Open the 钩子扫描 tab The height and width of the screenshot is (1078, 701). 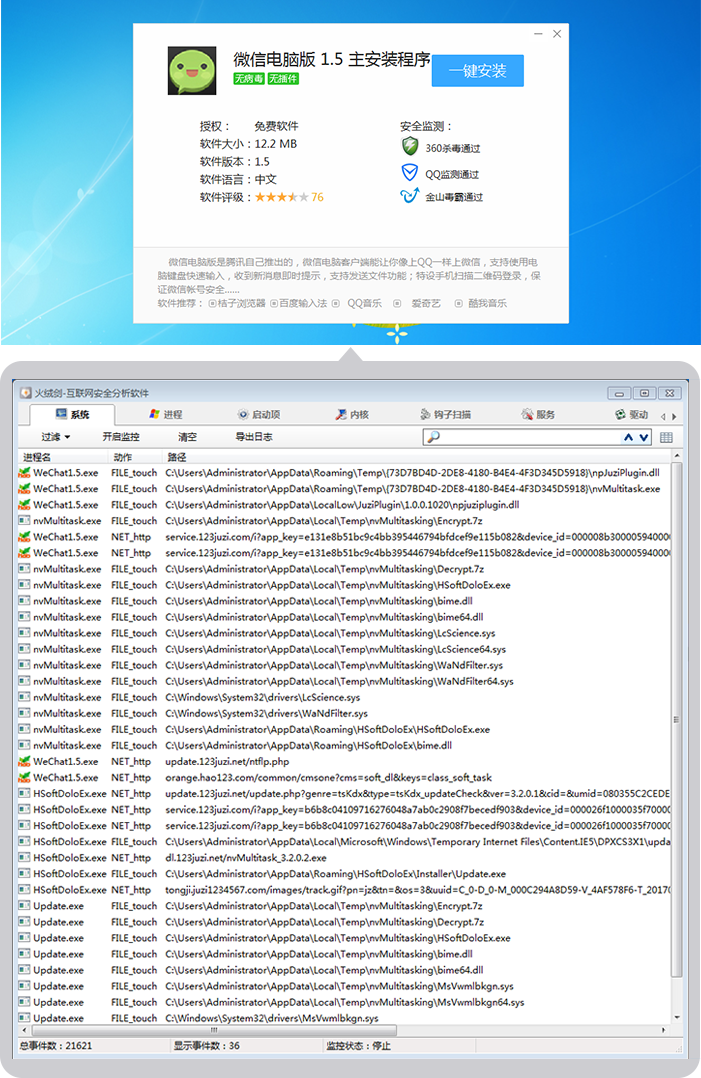click(445, 414)
